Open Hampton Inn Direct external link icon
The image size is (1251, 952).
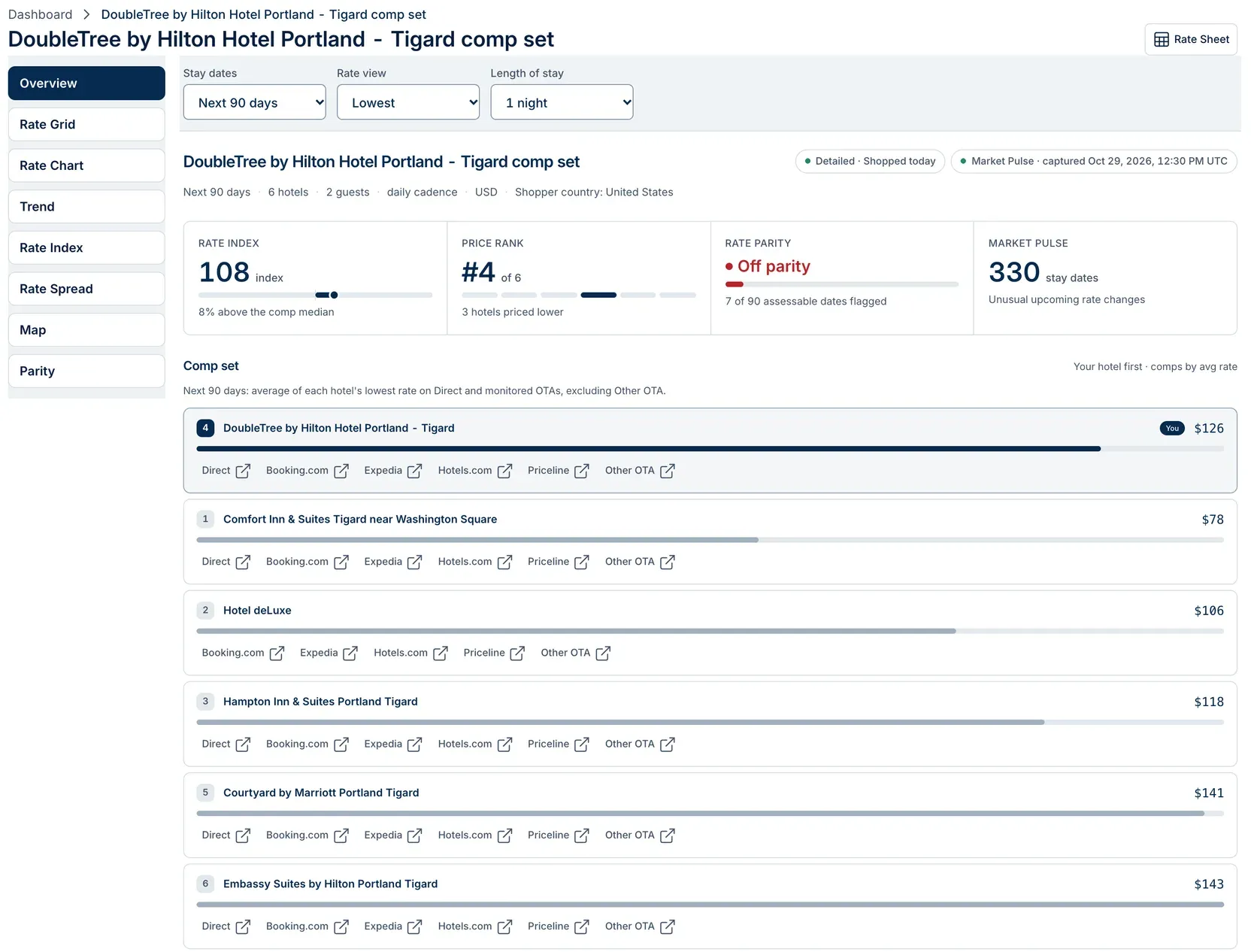pyautogui.click(x=243, y=744)
